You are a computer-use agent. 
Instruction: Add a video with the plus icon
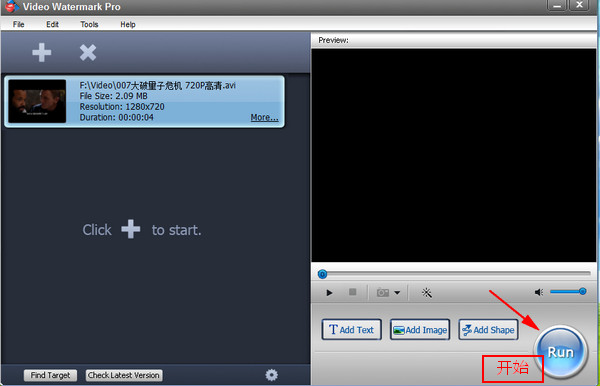pos(42,52)
